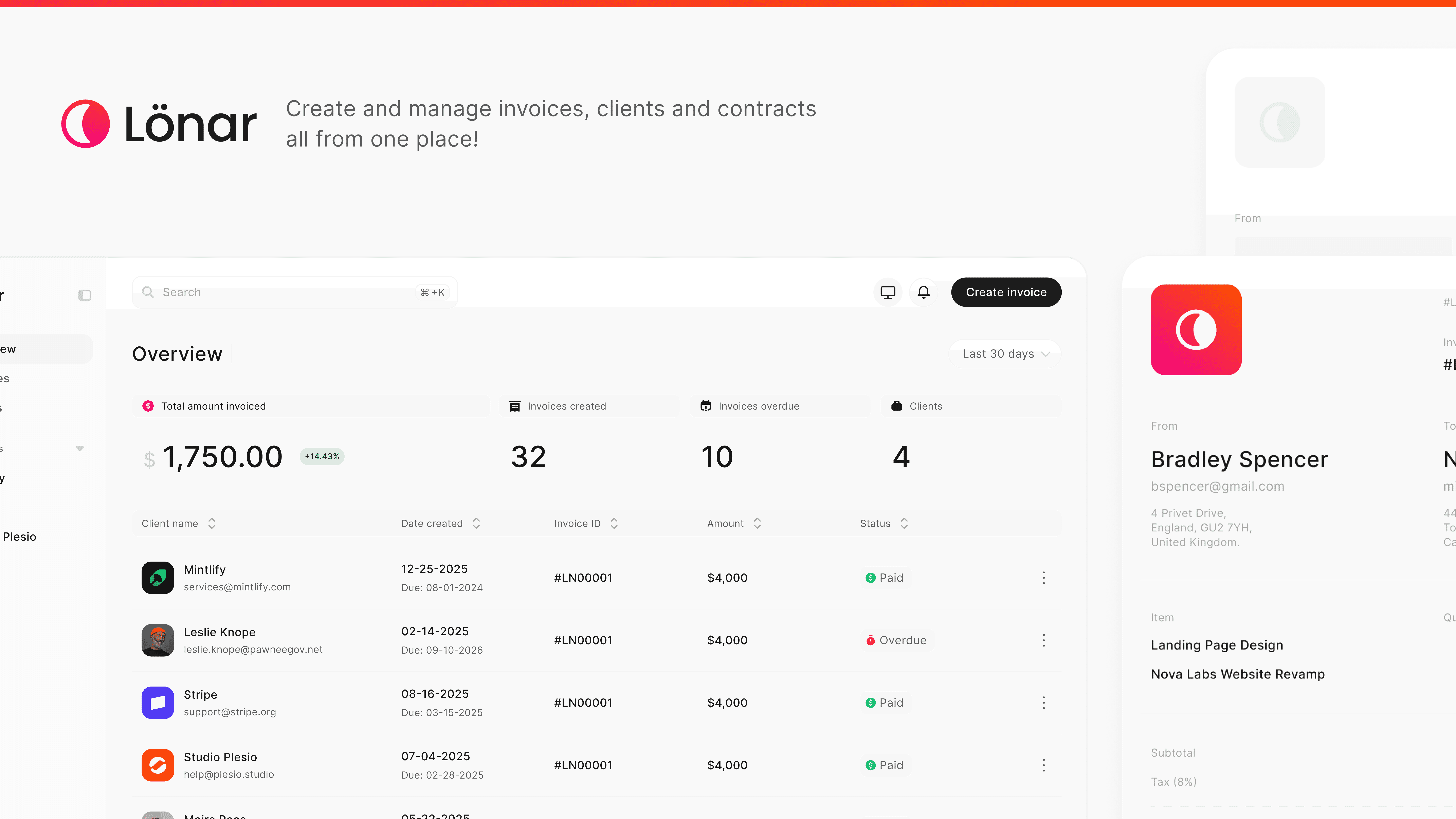Open the Mintlify row three-dot menu
1456x819 pixels.
click(1043, 578)
